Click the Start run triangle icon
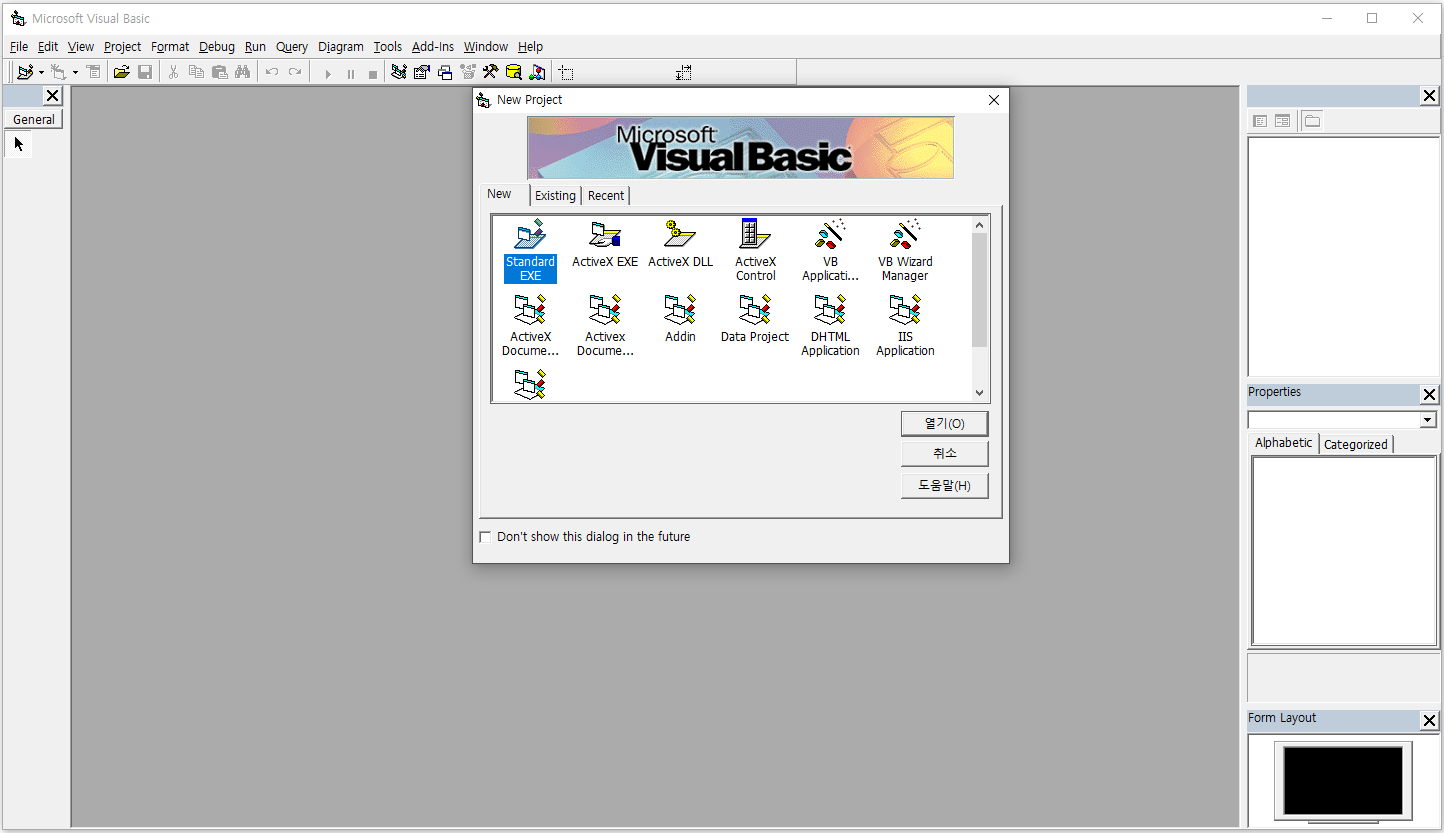 pyautogui.click(x=327, y=73)
